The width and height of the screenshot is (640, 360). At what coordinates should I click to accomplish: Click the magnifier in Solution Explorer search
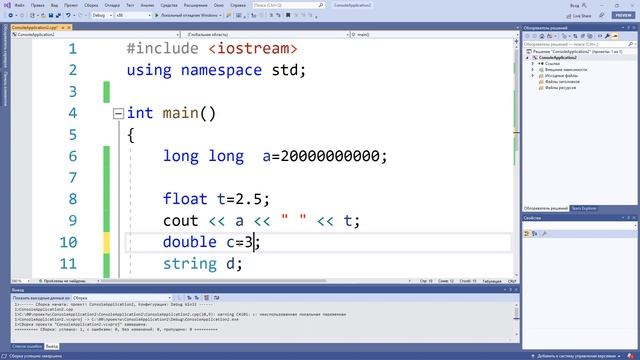point(631,44)
